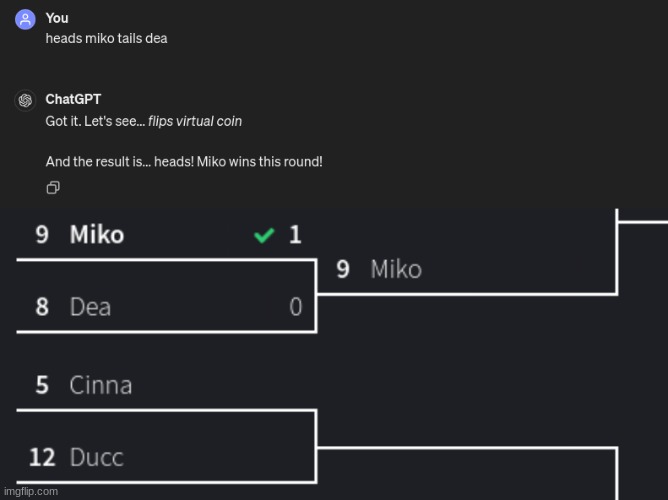Select Ducc in the bracket
The height and width of the screenshot is (500, 668).
tap(96, 458)
